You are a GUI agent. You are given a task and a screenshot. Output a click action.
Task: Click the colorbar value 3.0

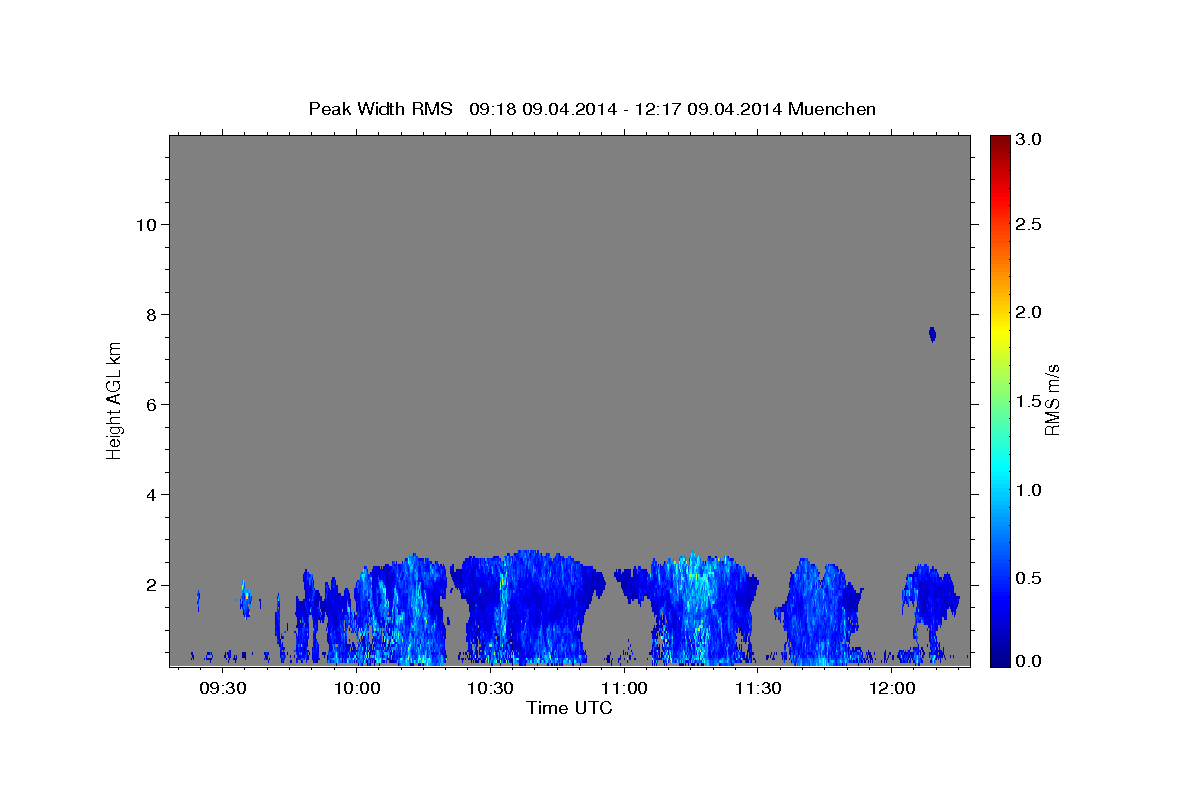pyautogui.click(x=1027, y=140)
